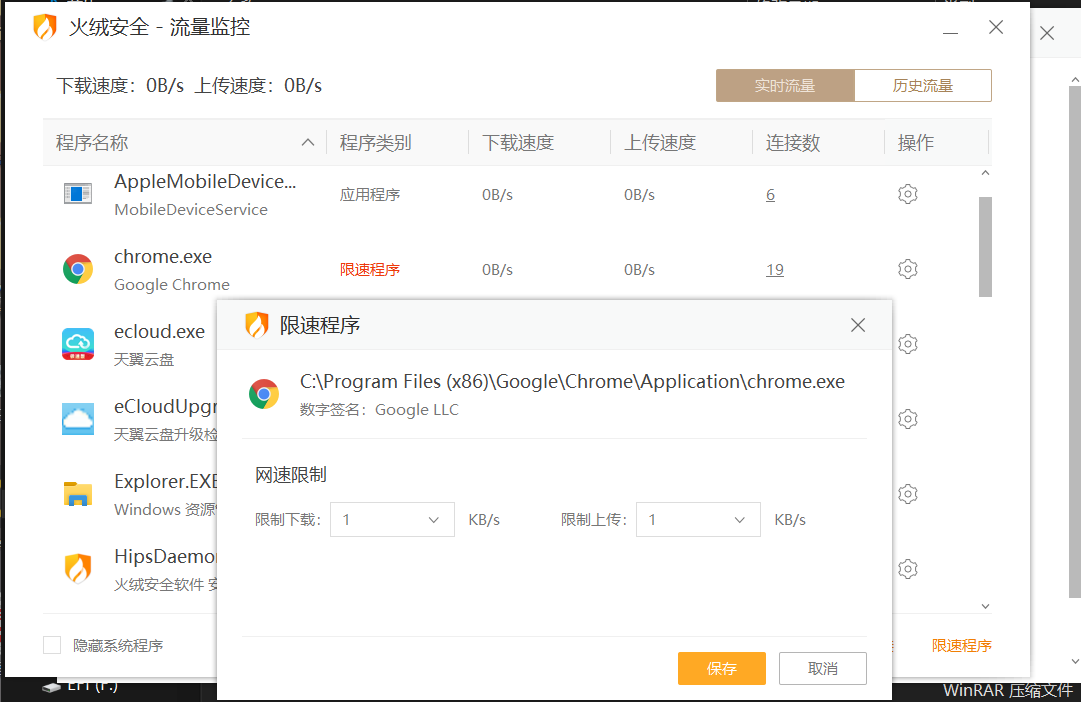Select the ecloud cloud disk icon
The height and width of the screenshot is (702, 1081).
78,344
